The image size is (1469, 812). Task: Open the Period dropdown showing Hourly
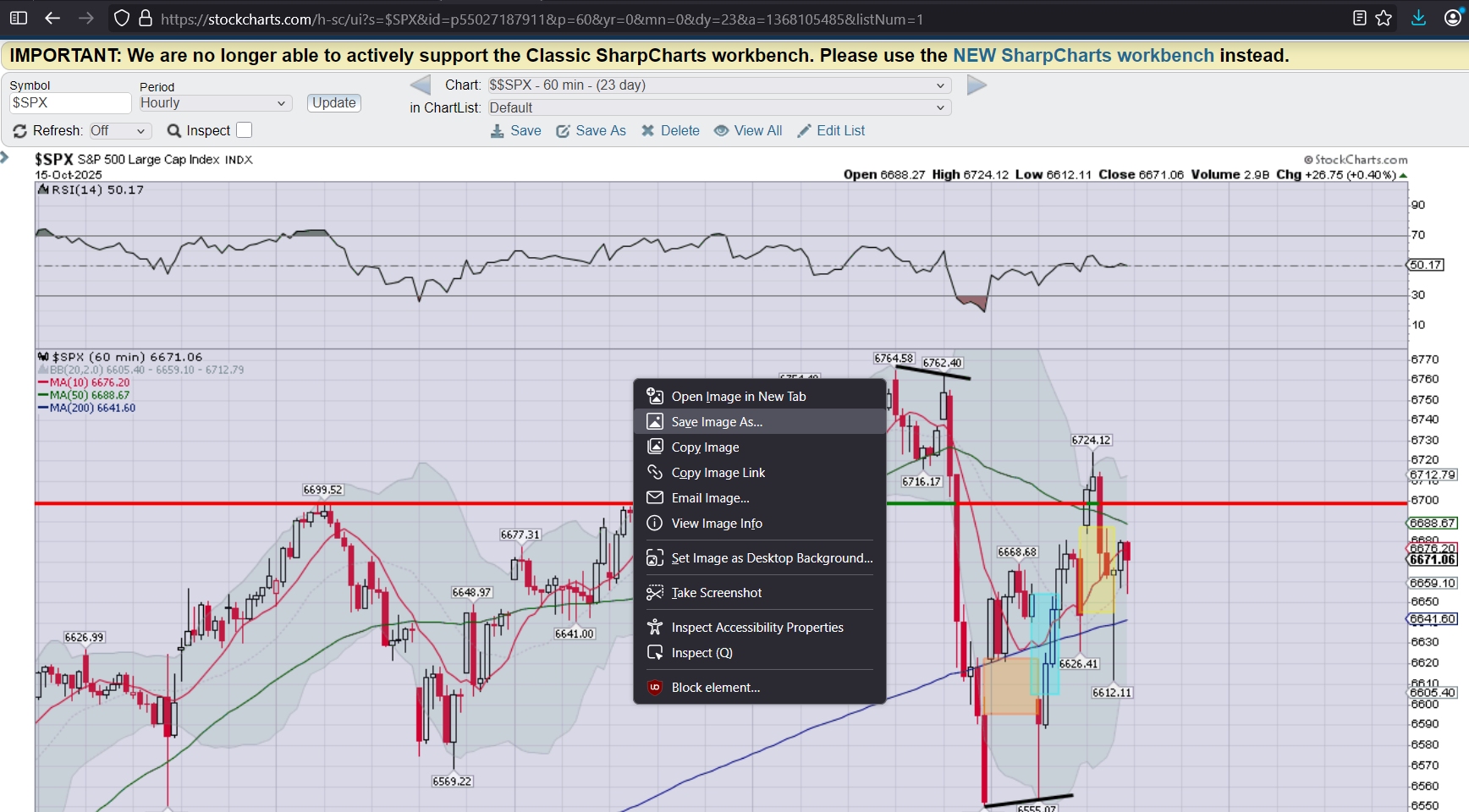coord(214,103)
